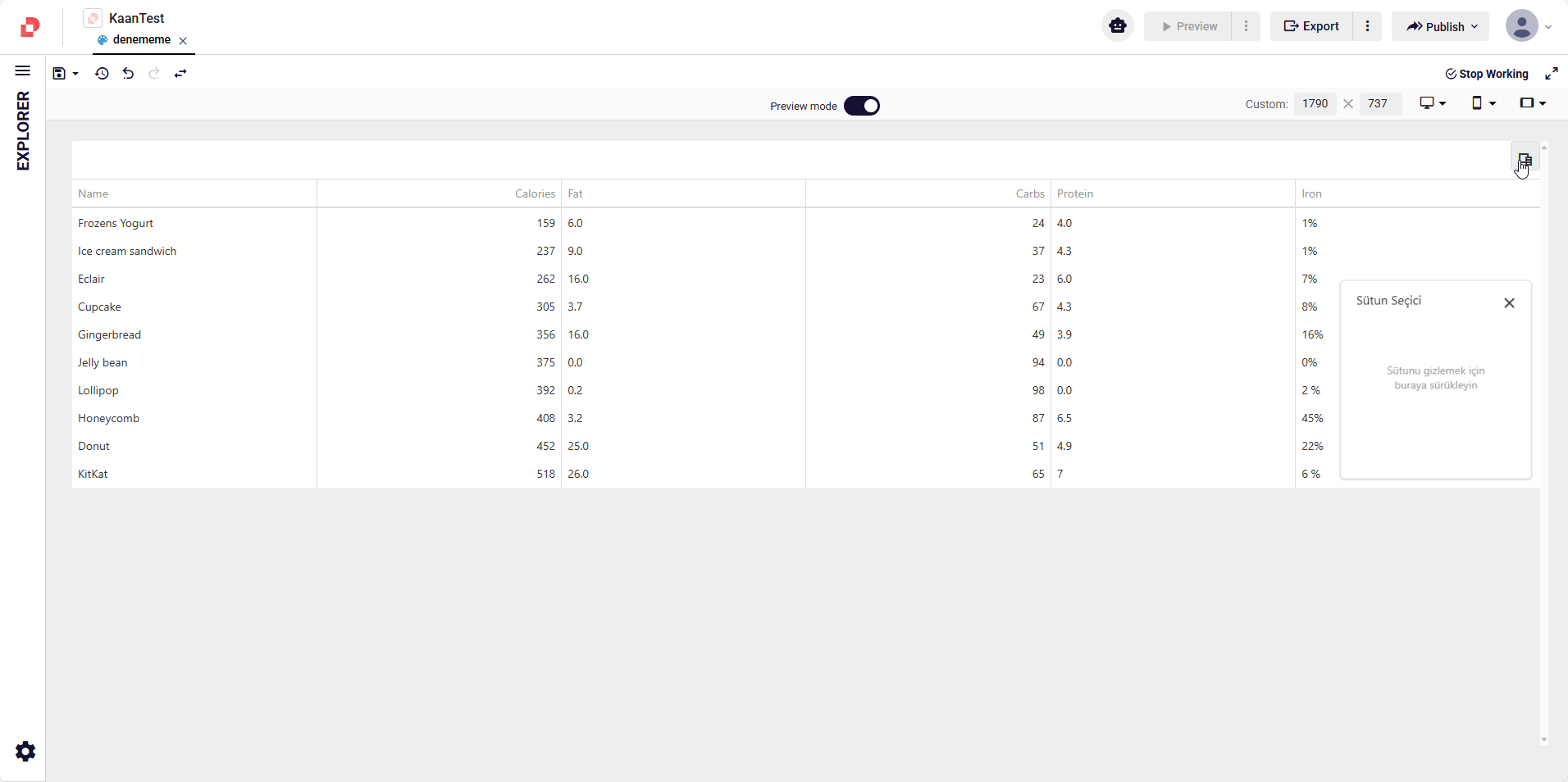Expand the Publish dropdown

click(x=1441, y=26)
